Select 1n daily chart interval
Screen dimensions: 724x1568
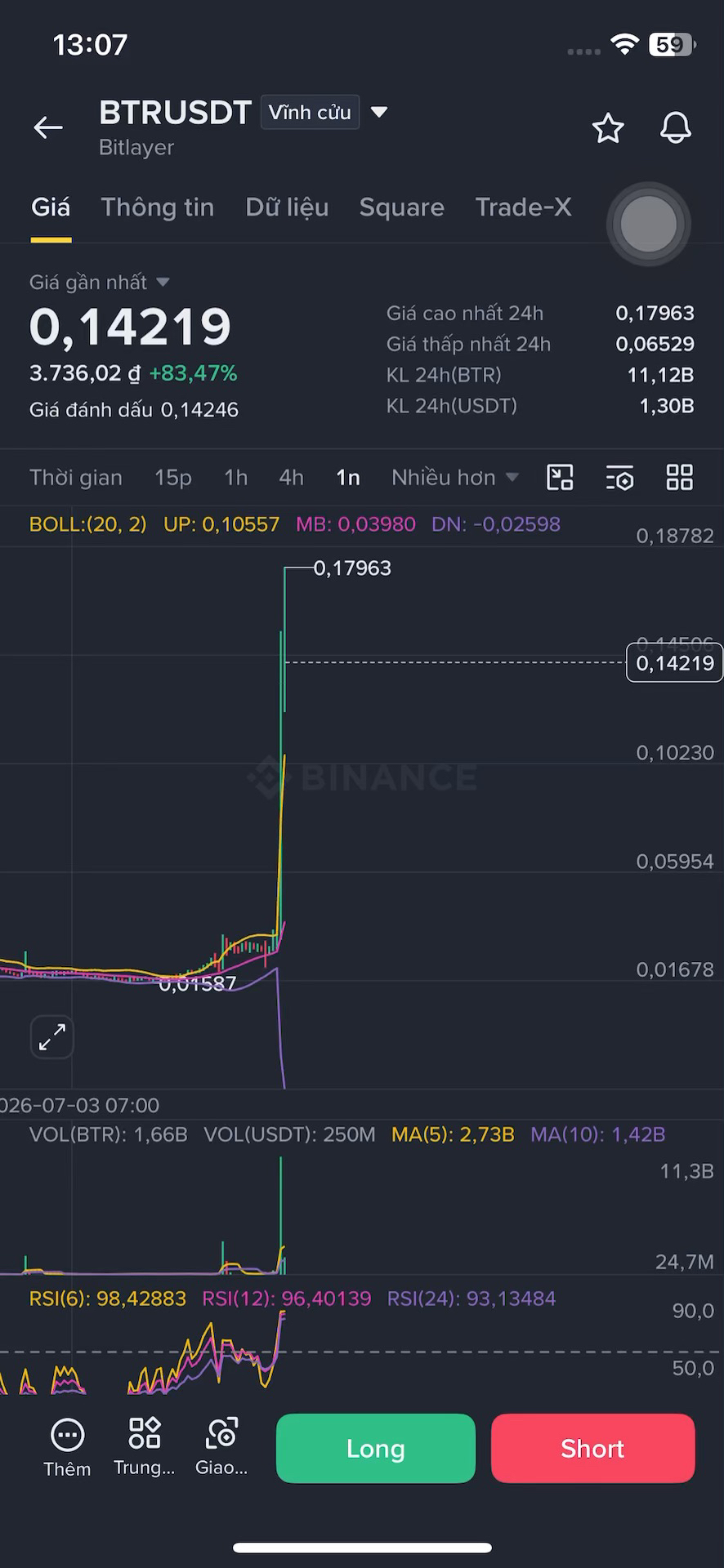point(348,478)
